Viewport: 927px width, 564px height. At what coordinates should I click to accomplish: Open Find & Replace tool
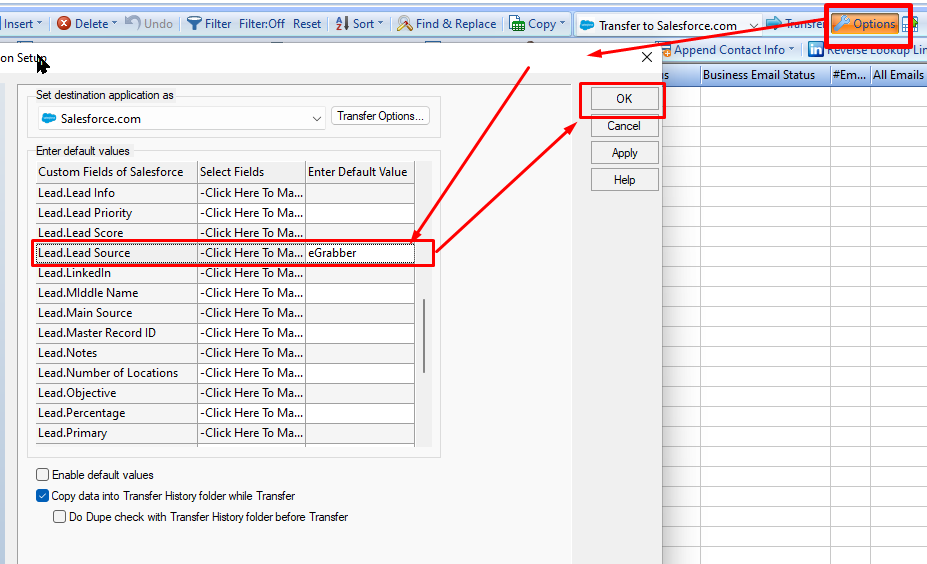pos(446,24)
